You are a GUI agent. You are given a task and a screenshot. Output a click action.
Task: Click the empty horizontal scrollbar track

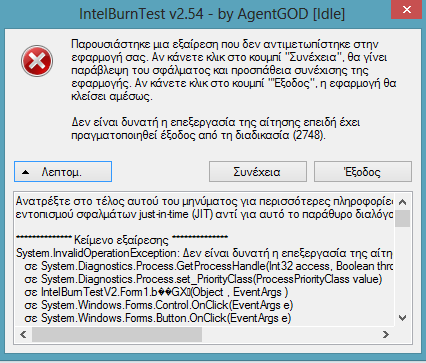[x=290, y=334]
